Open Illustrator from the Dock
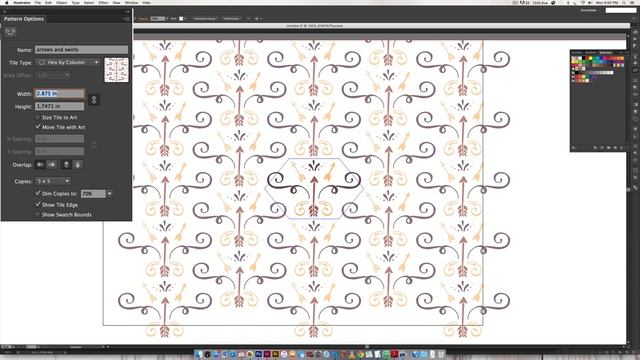The image size is (640, 360). click(x=275, y=354)
